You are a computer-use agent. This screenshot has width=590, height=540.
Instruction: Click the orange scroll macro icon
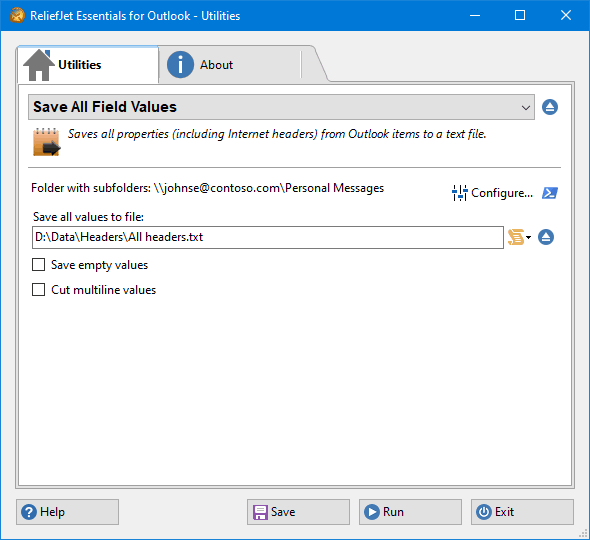click(x=516, y=237)
